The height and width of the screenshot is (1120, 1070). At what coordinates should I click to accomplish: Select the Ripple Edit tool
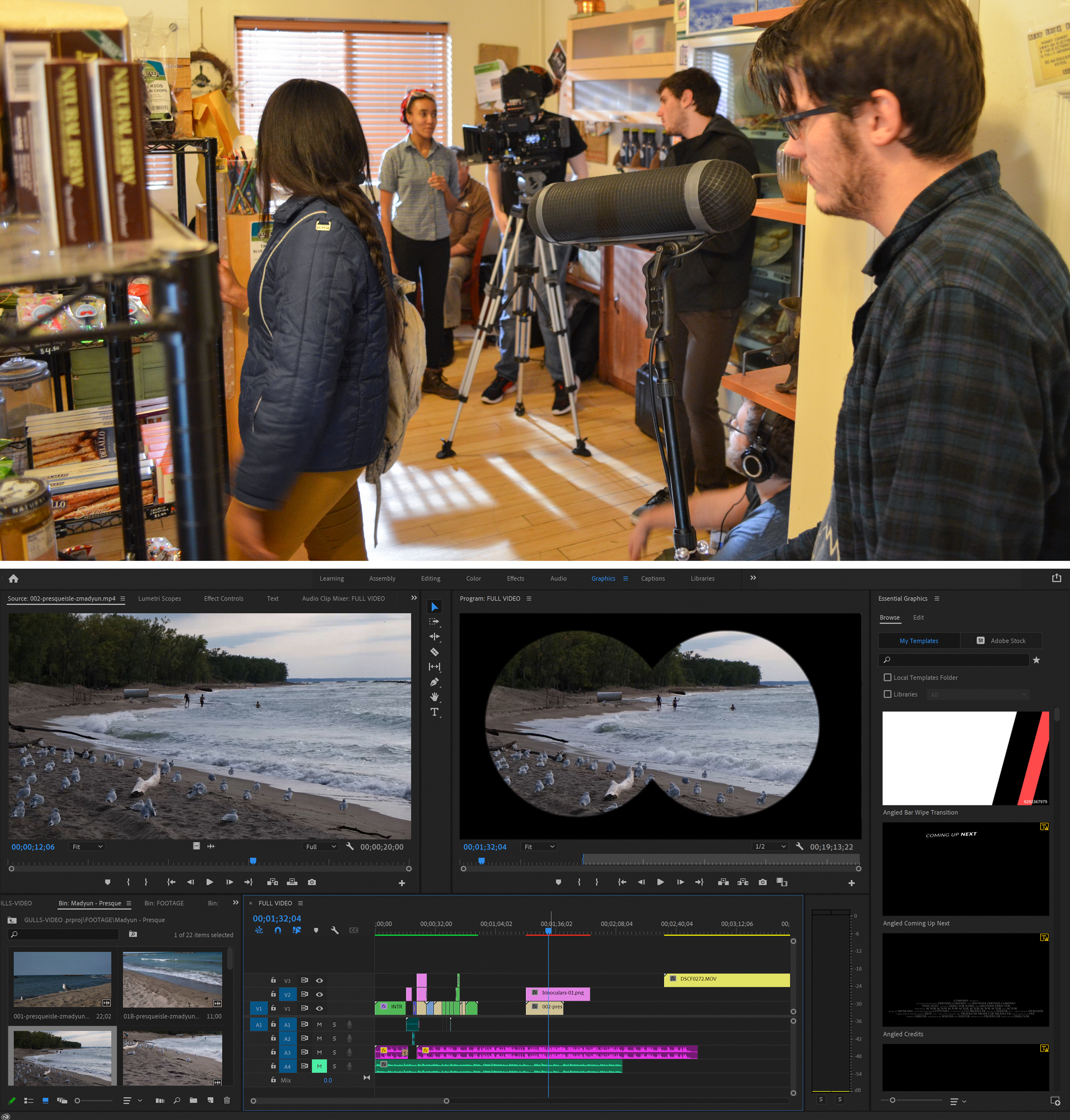435,637
